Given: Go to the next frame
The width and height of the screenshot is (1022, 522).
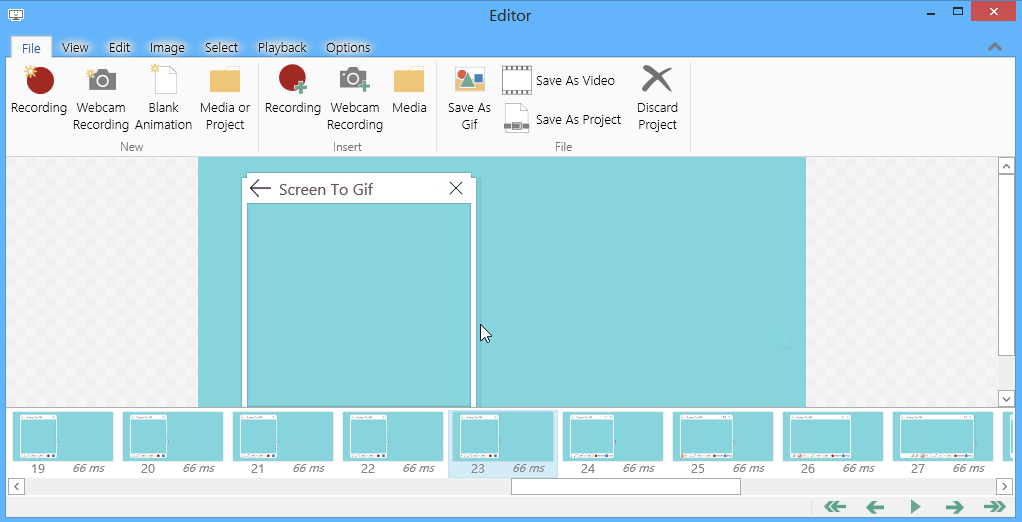Looking at the screenshot, I should point(955,506).
